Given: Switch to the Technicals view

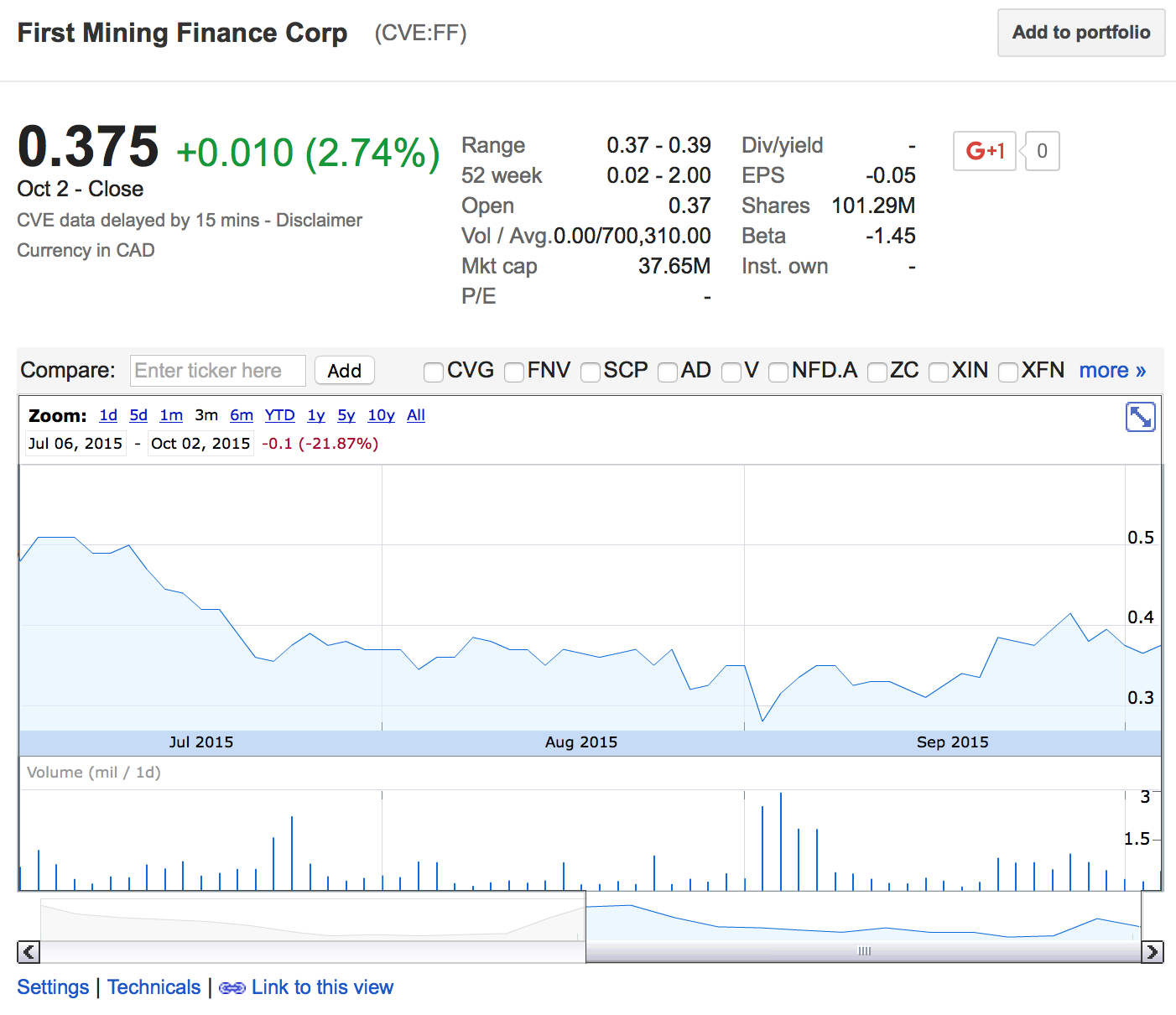Looking at the screenshot, I should coord(154,987).
